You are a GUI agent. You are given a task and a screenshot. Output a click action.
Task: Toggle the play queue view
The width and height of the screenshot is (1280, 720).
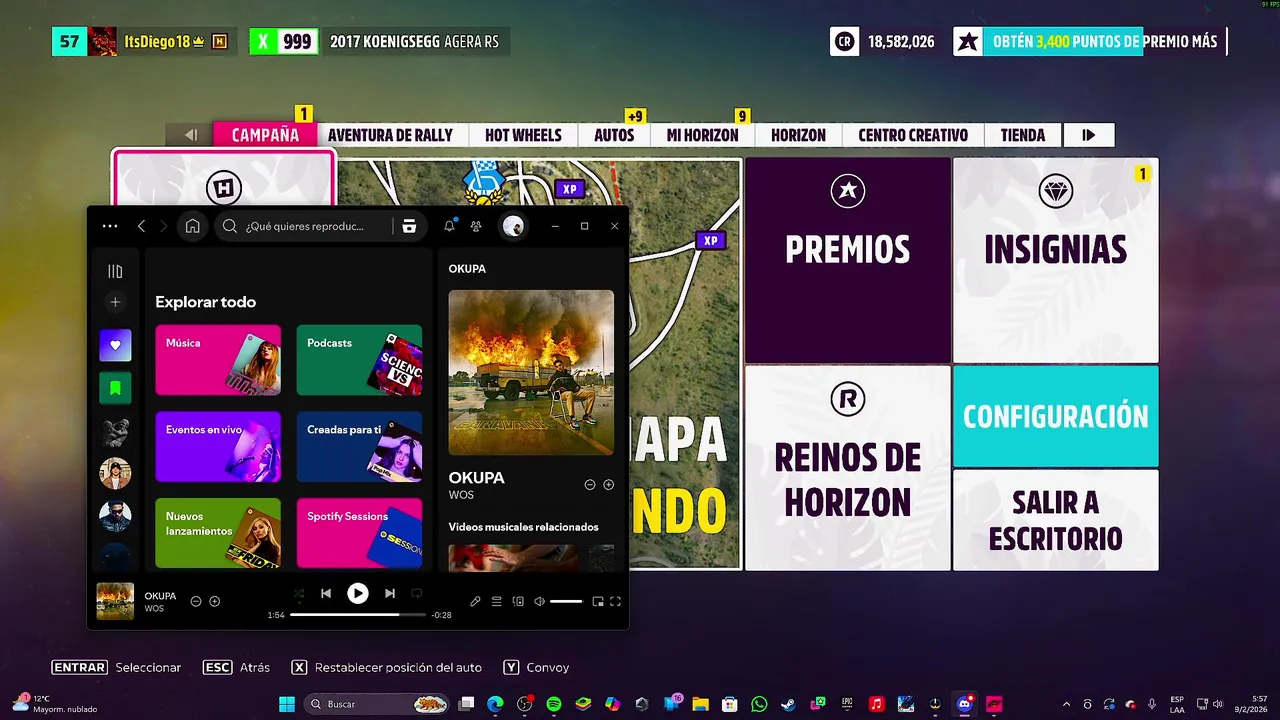point(497,601)
